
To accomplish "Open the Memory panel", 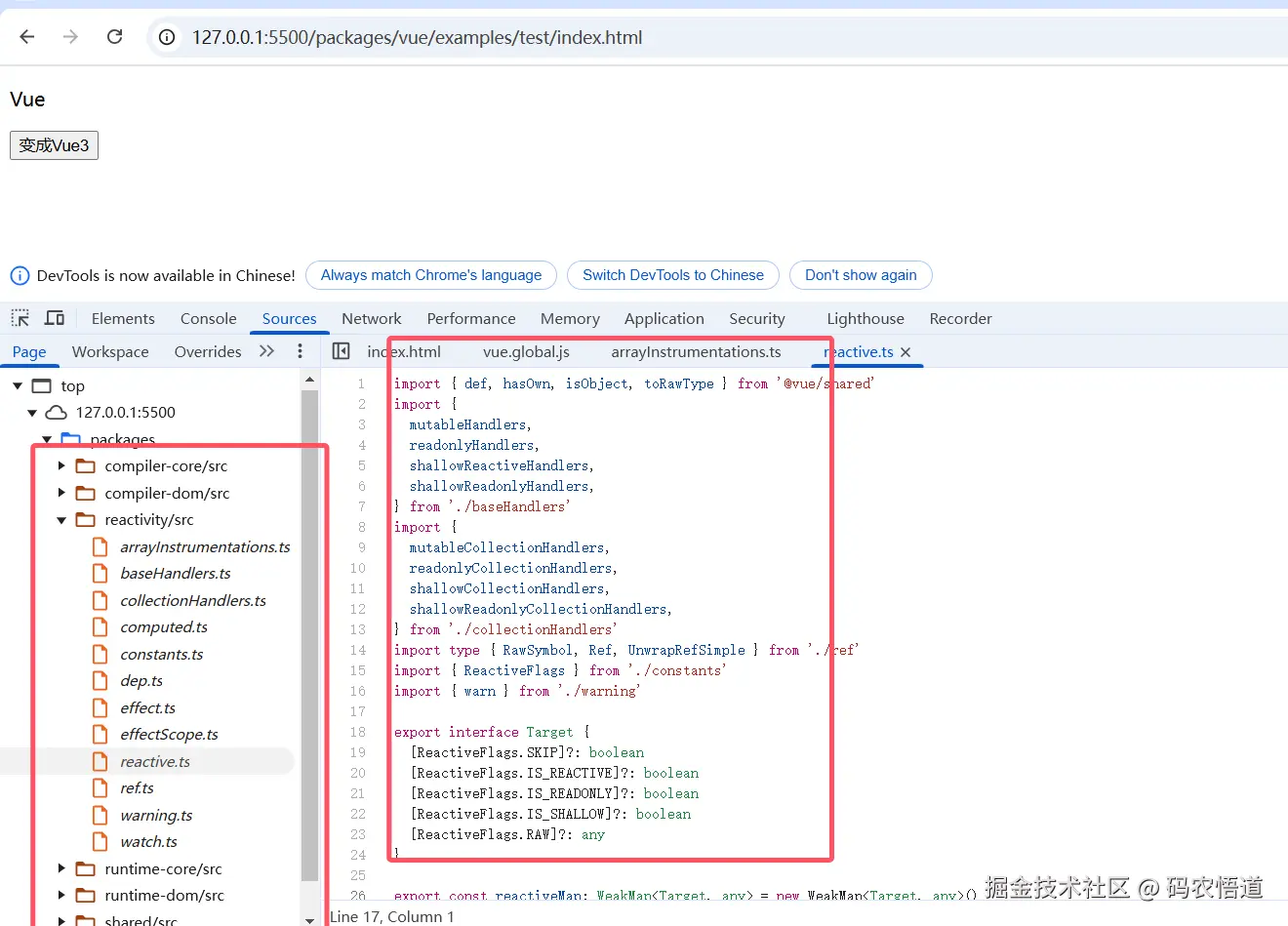I will tap(570, 318).
